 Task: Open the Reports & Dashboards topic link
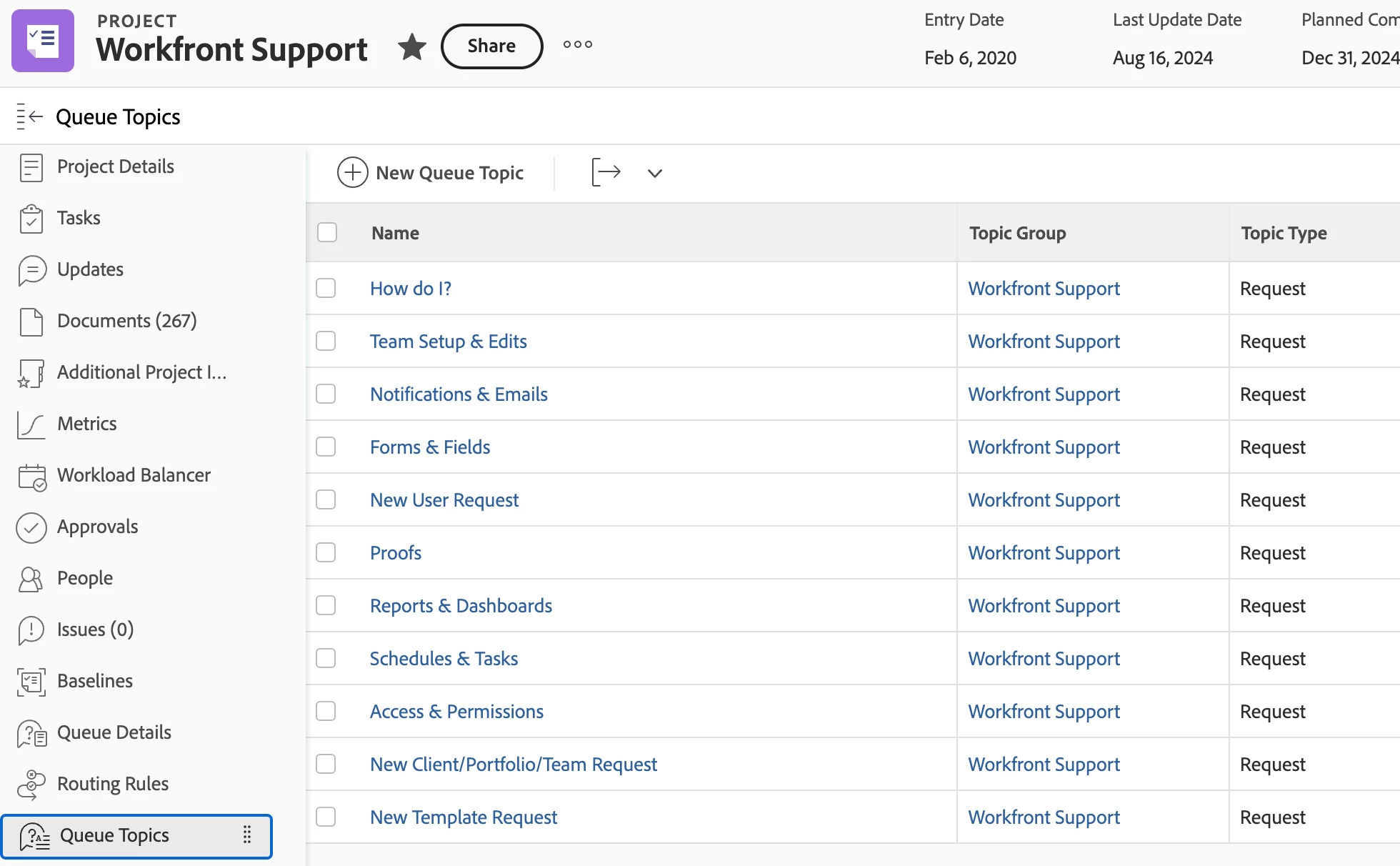coord(461,606)
